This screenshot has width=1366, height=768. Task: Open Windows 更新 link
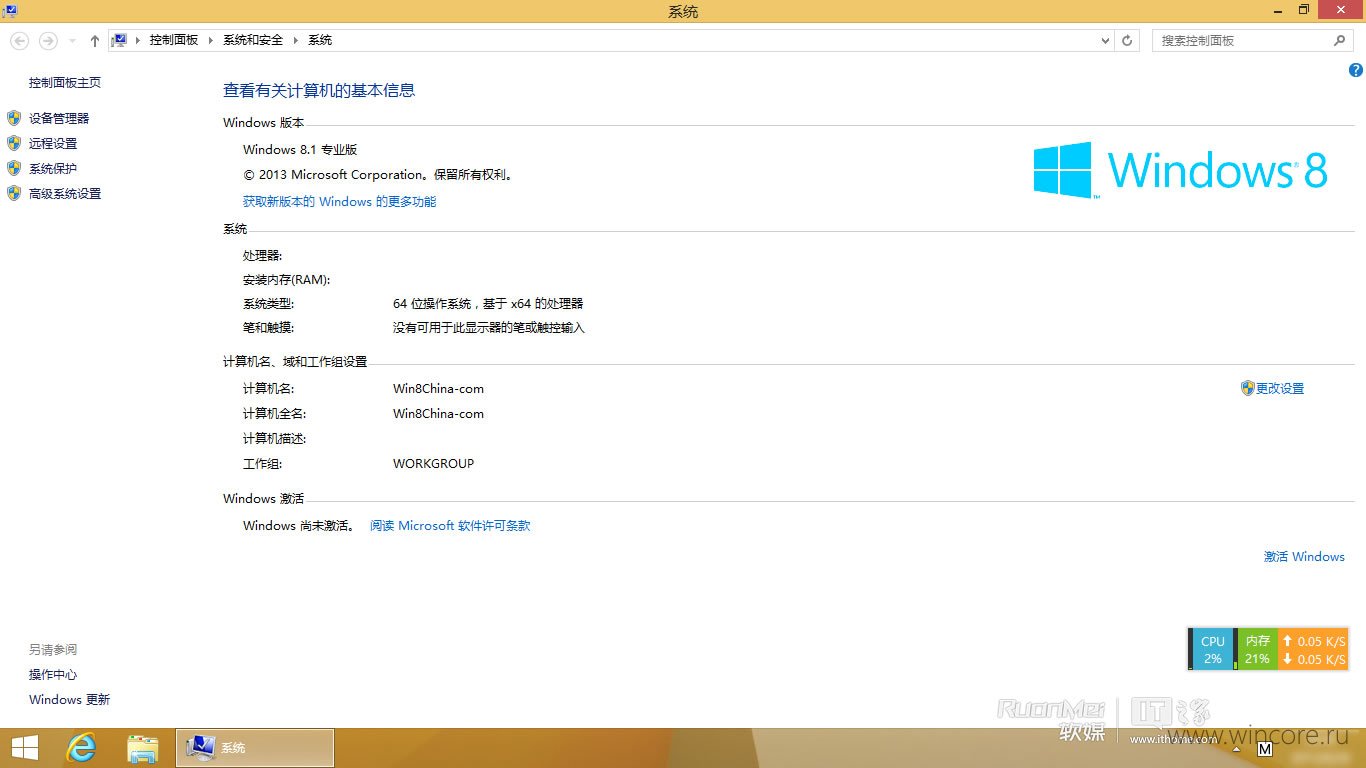coord(69,700)
